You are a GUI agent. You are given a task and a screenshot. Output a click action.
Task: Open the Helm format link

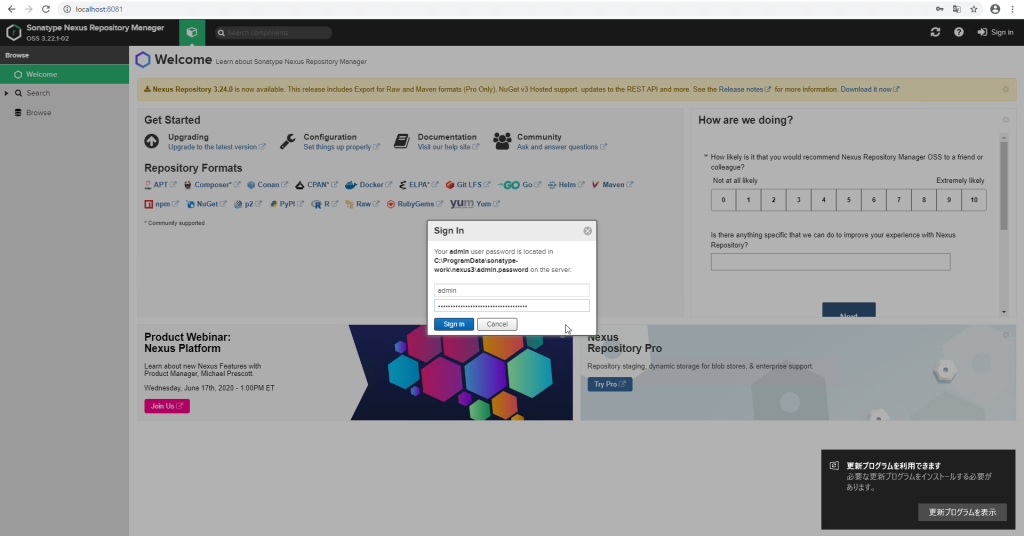pos(566,185)
